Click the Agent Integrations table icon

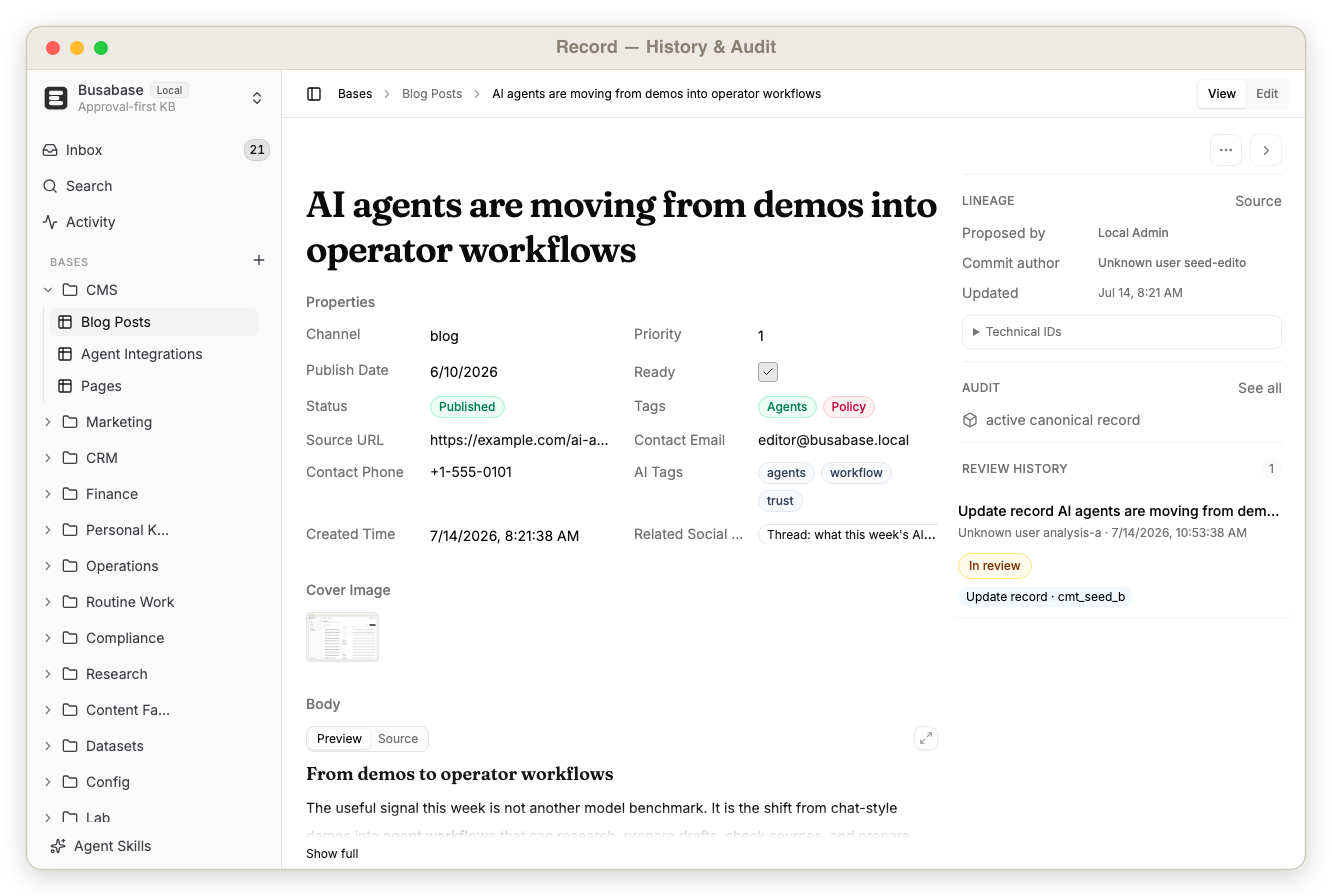[x=65, y=354]
